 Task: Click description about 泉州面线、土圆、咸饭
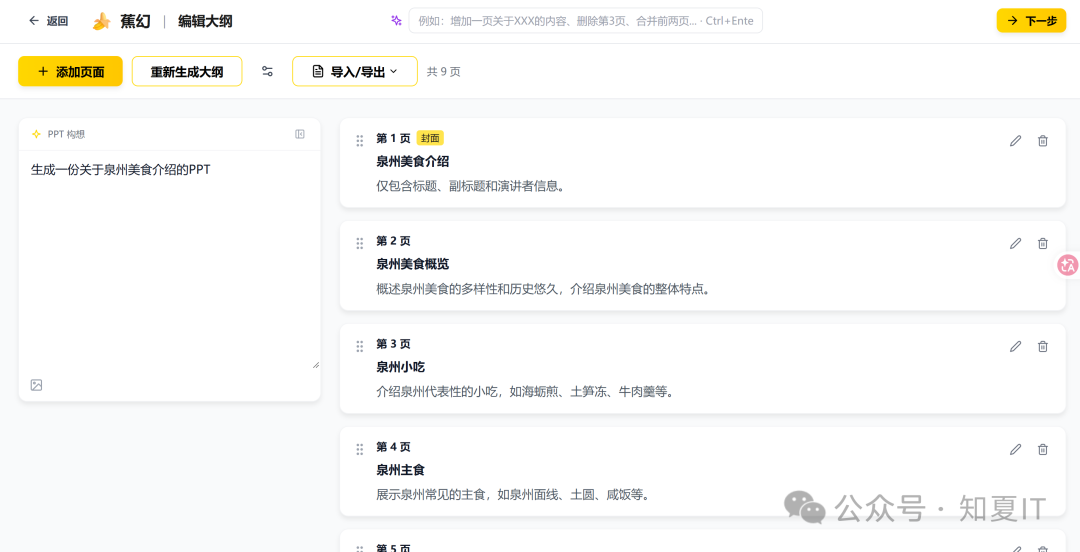coord(513,495)
